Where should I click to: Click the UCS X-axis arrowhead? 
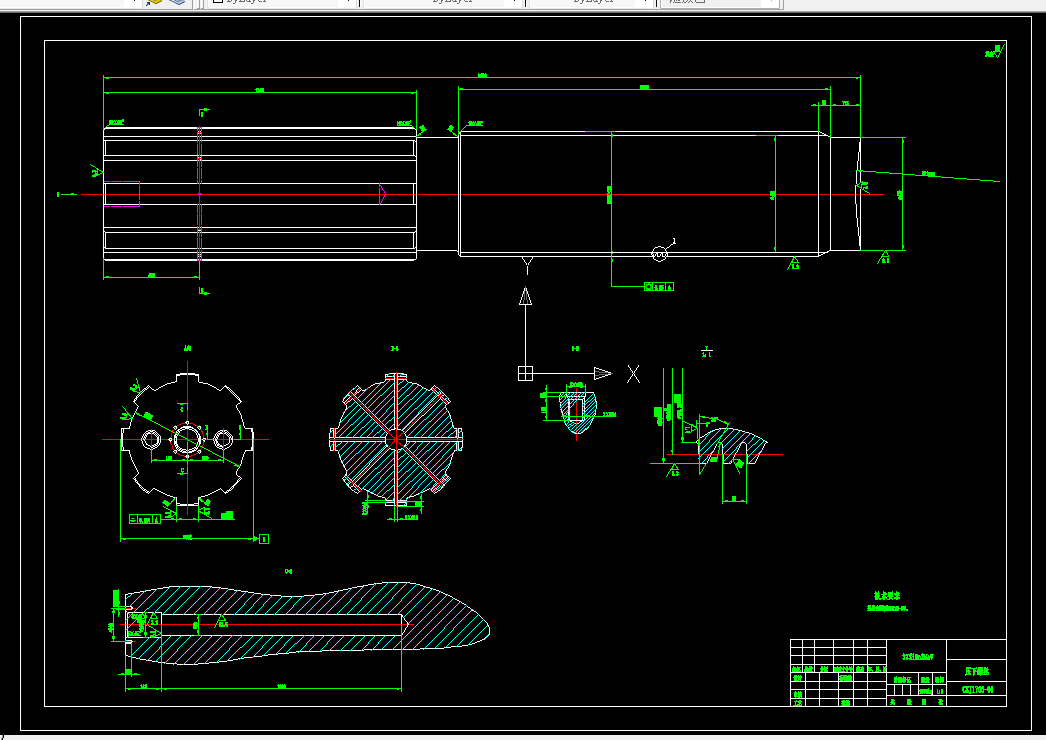pyautogui.click(x=603, y=374)
